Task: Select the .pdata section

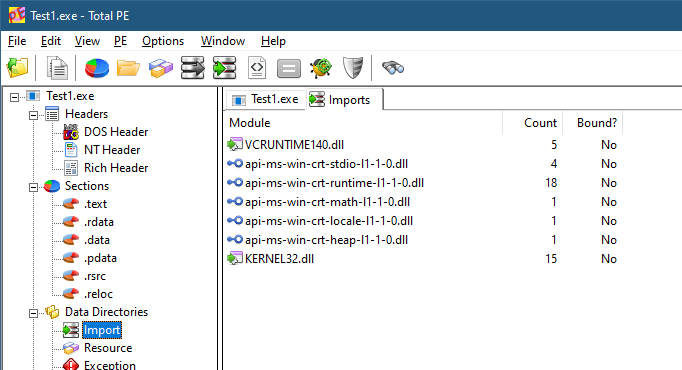Action: 100,258
